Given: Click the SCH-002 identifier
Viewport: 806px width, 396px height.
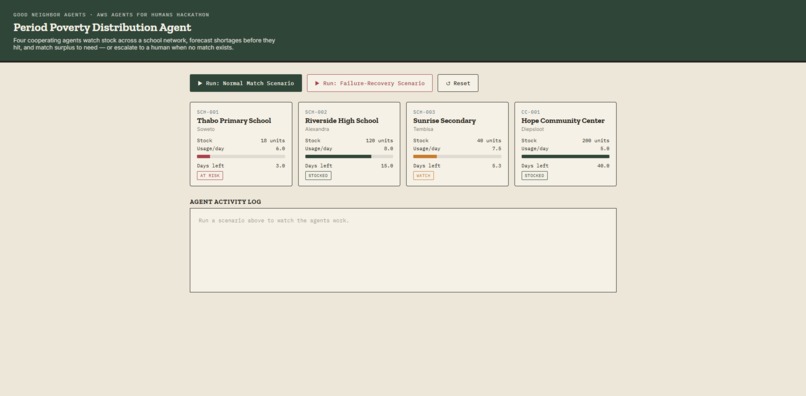Looking at the screenshot, I should (316, 112).
